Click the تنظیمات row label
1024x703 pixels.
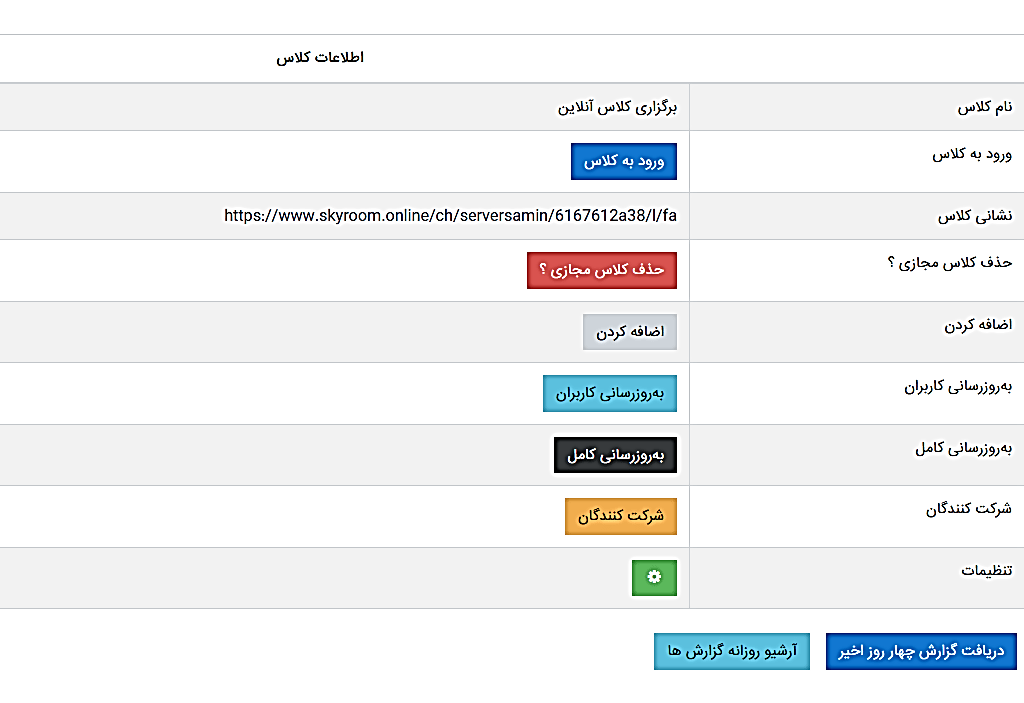pyautogui.click(x=986, y=570)
